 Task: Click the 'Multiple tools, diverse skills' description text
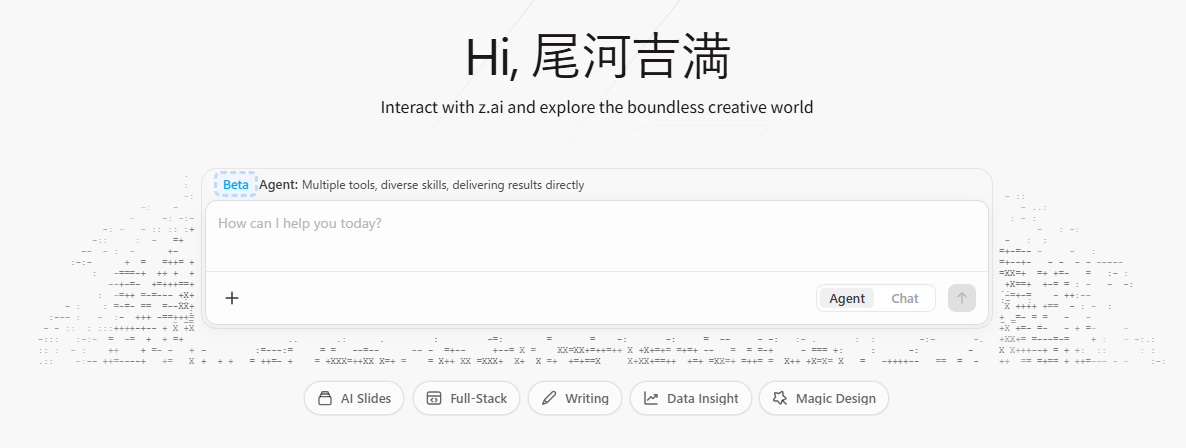click(x=443, y=185)
